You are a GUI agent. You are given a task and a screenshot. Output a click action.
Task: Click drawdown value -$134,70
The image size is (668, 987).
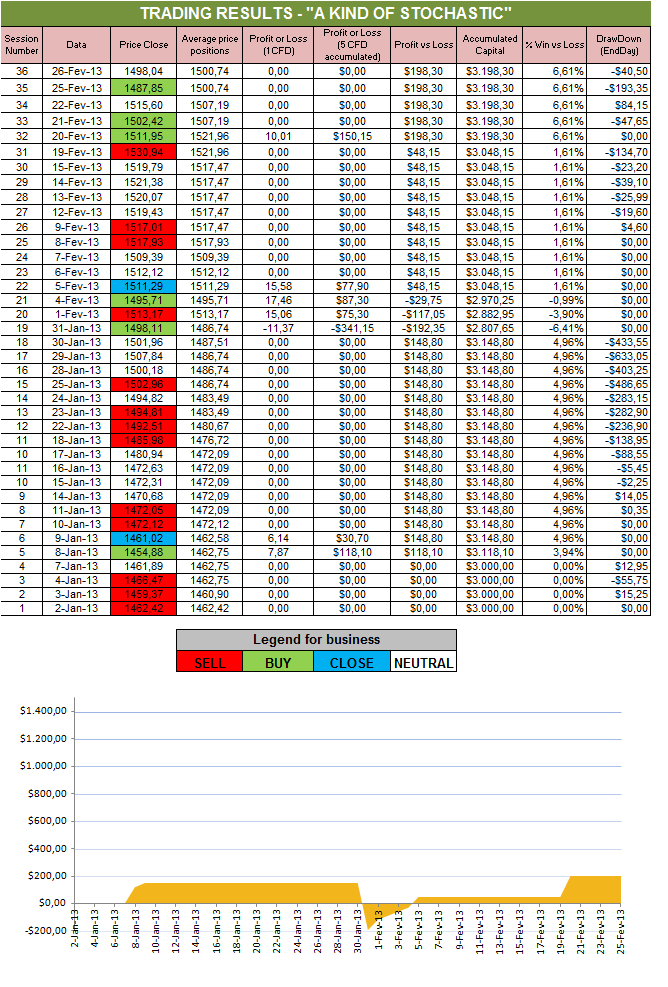[x=618, y=152]
